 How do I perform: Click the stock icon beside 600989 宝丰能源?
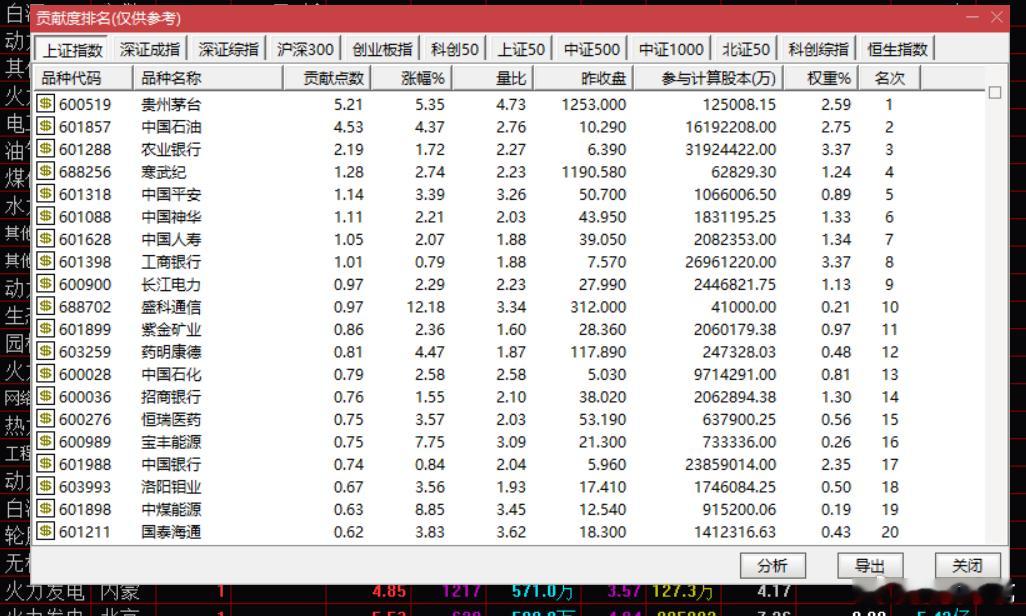click(45, 441)
